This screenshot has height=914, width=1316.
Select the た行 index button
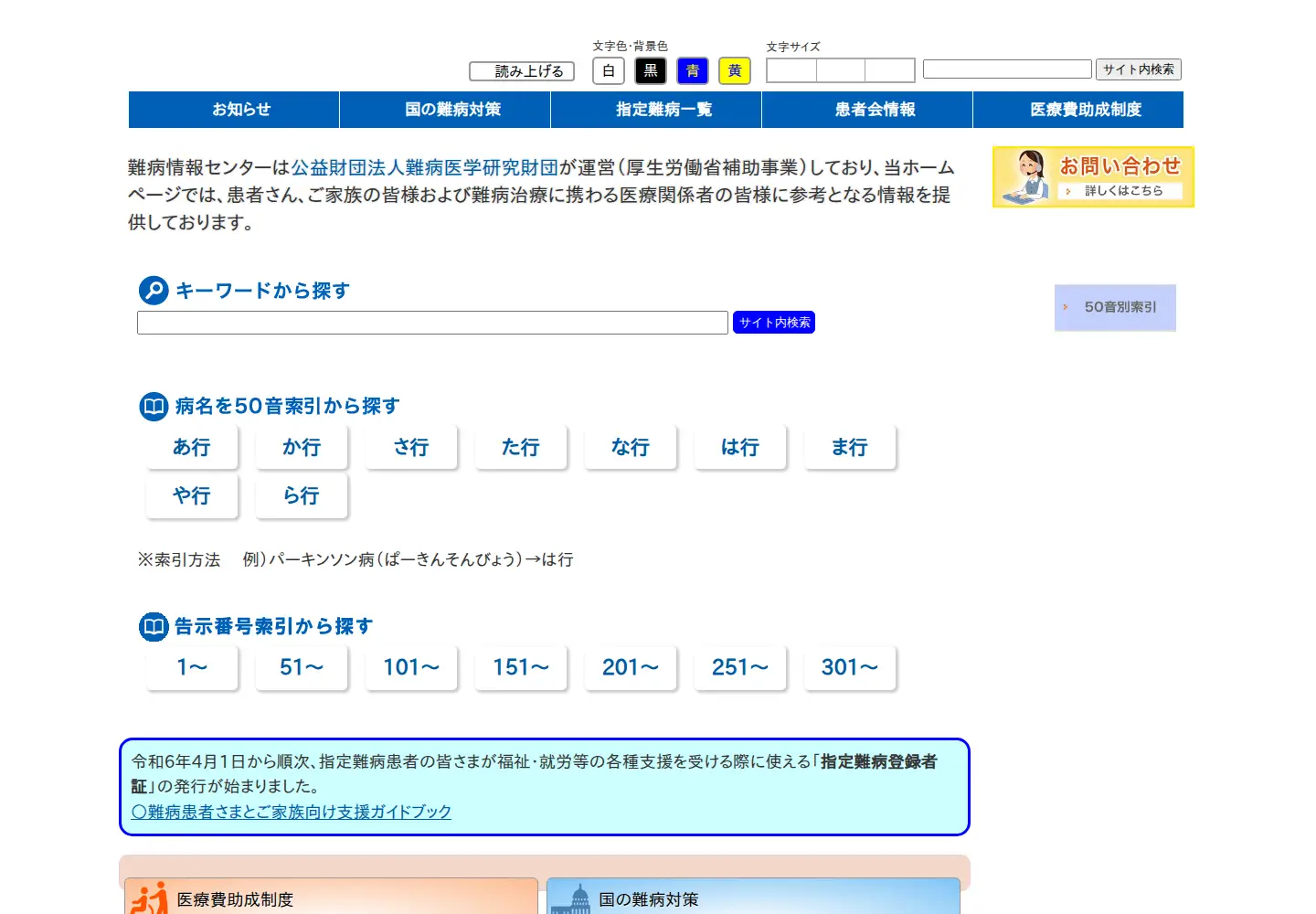[x=521, y=447]
